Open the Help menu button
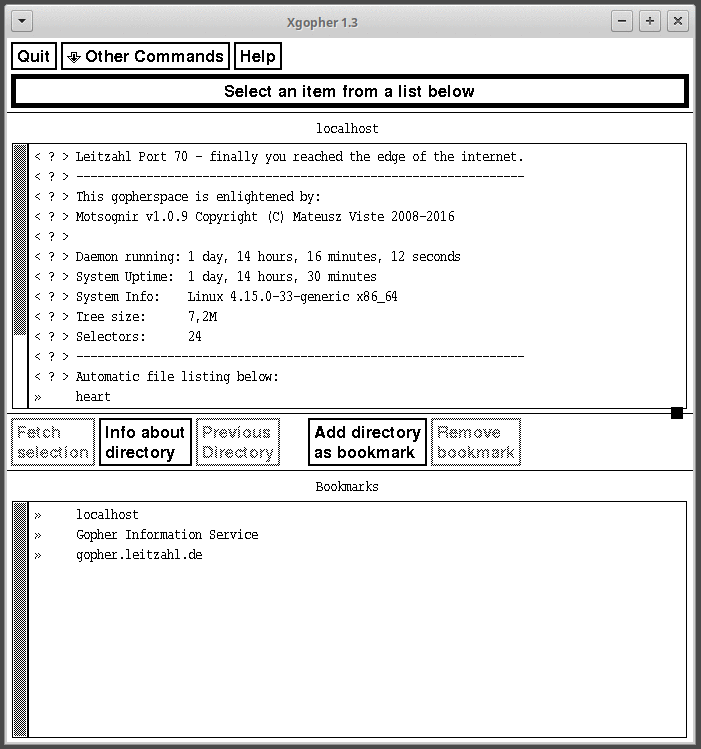This screenshot has width=701, height=749. click(257, 56)
